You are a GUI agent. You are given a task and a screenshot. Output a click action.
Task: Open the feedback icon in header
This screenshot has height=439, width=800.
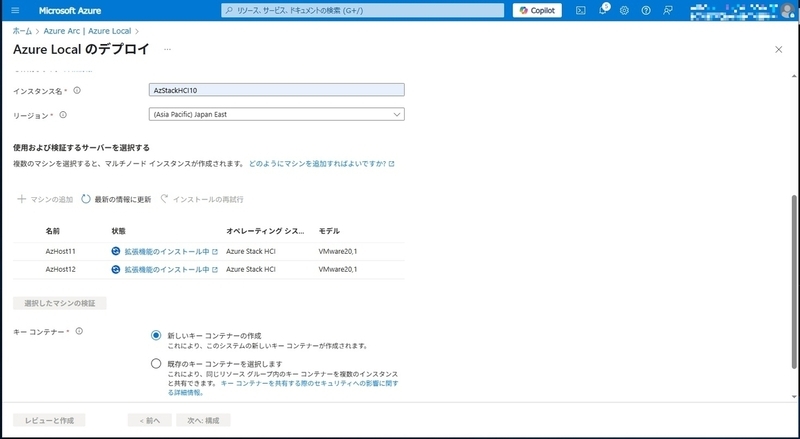[667, 10]
